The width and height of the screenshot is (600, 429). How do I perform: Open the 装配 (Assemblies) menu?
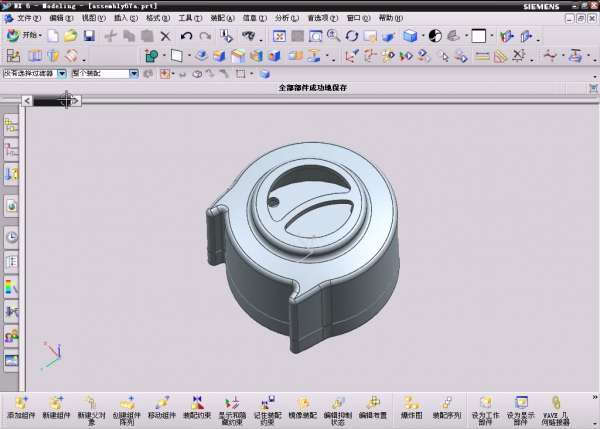click(222, 18)
